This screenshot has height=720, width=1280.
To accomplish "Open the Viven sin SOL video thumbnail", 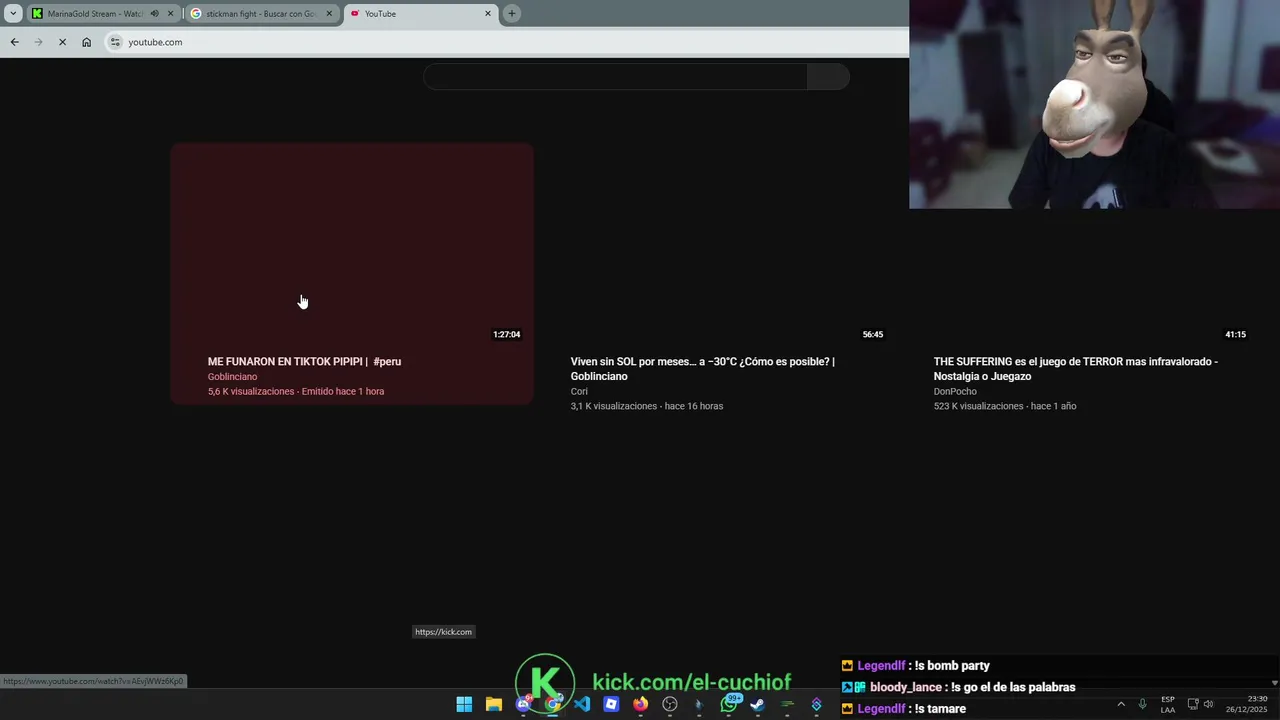I will click(x=715, y=245).
